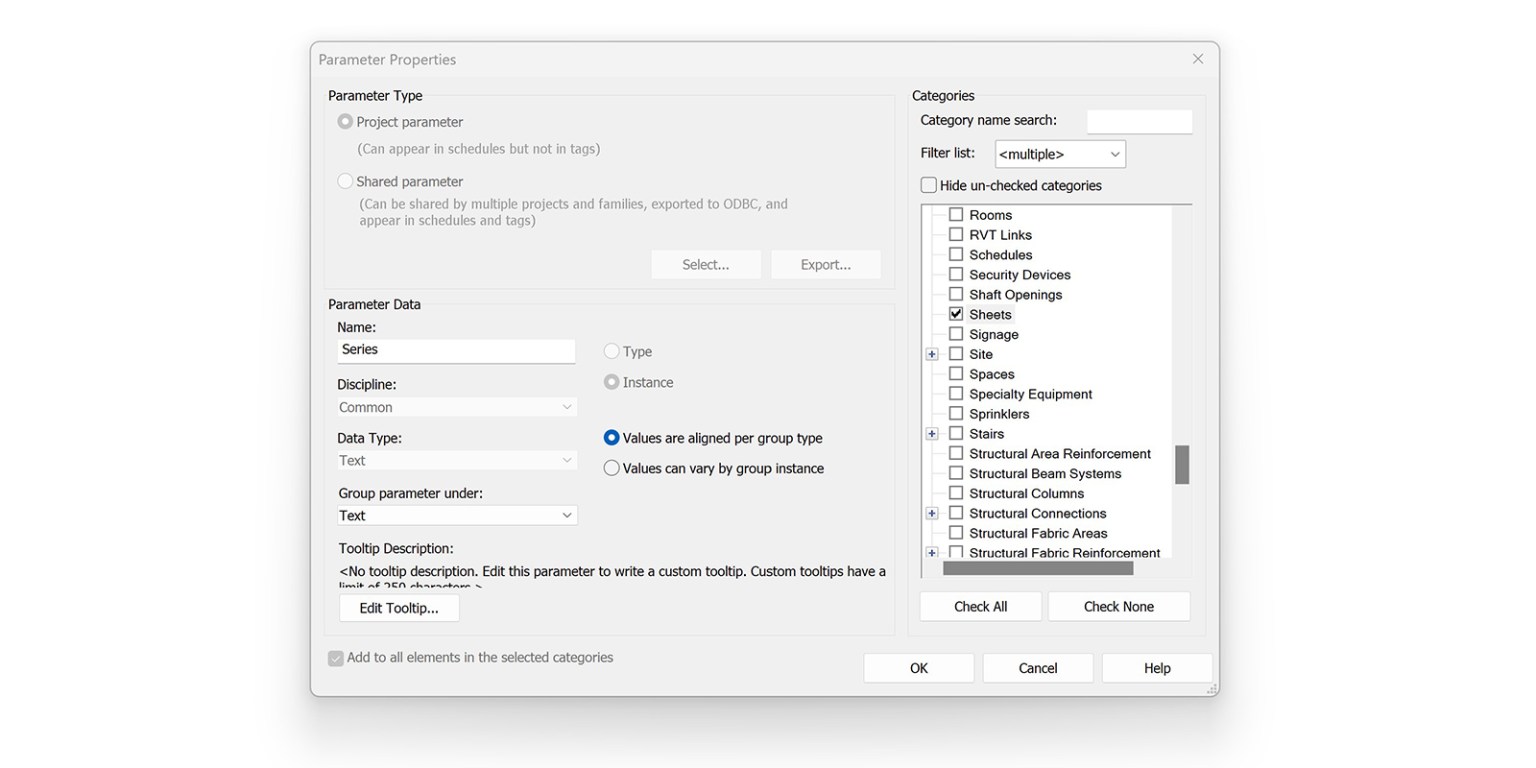Expand the Structural Connections category
Image resolution: width=1536 pixels, height=768 pixels.
(x=931, y=513)
